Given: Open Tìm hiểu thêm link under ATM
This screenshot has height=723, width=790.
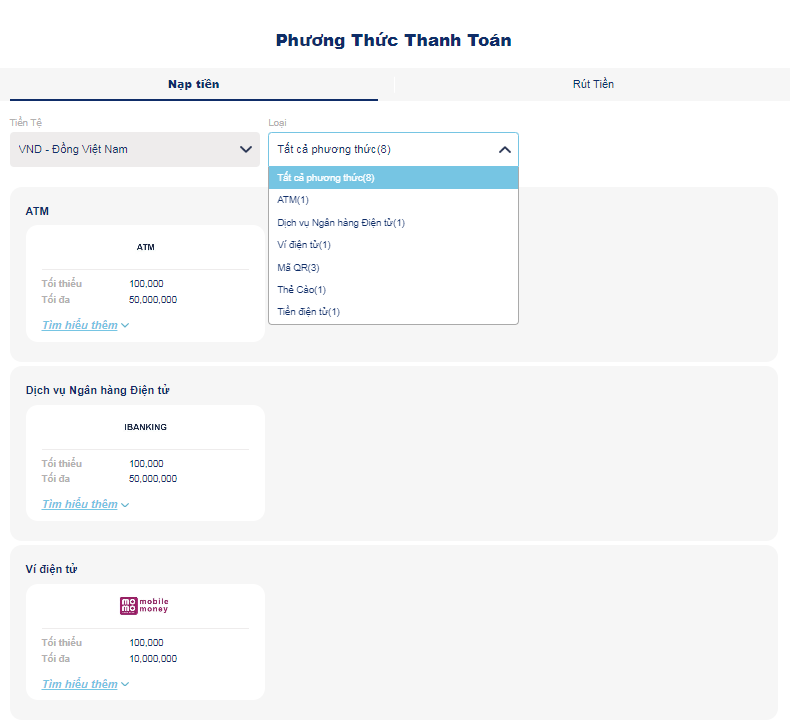Looking at the screenshot, I should coord(80,325).
